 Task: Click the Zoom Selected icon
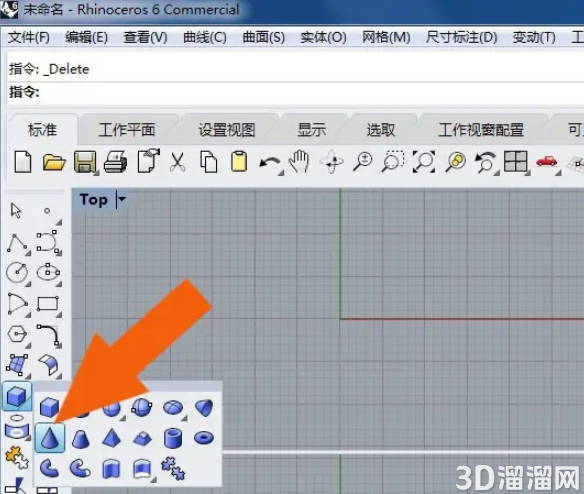[x=455, y=162]
